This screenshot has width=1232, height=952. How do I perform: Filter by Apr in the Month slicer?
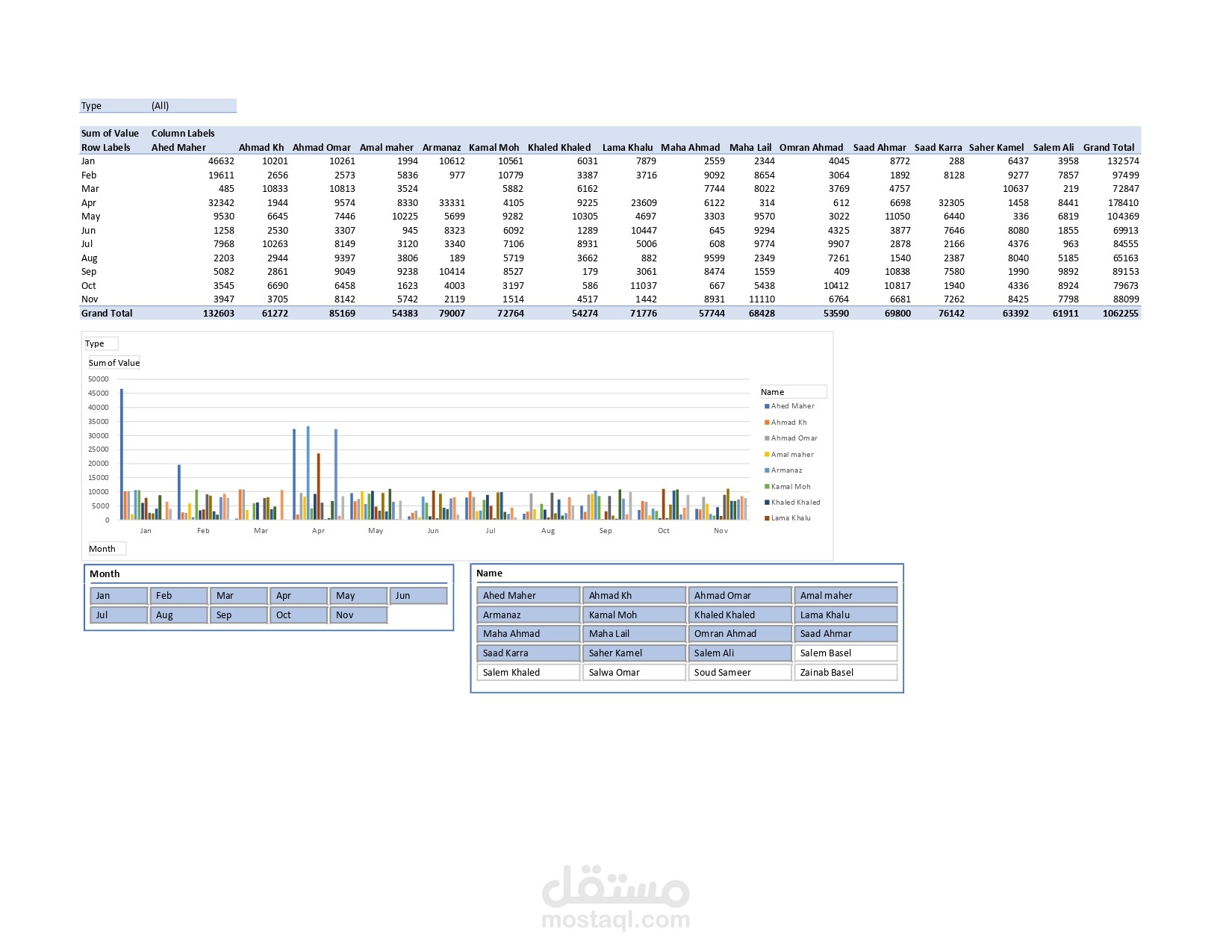click(x=299, y=595)
